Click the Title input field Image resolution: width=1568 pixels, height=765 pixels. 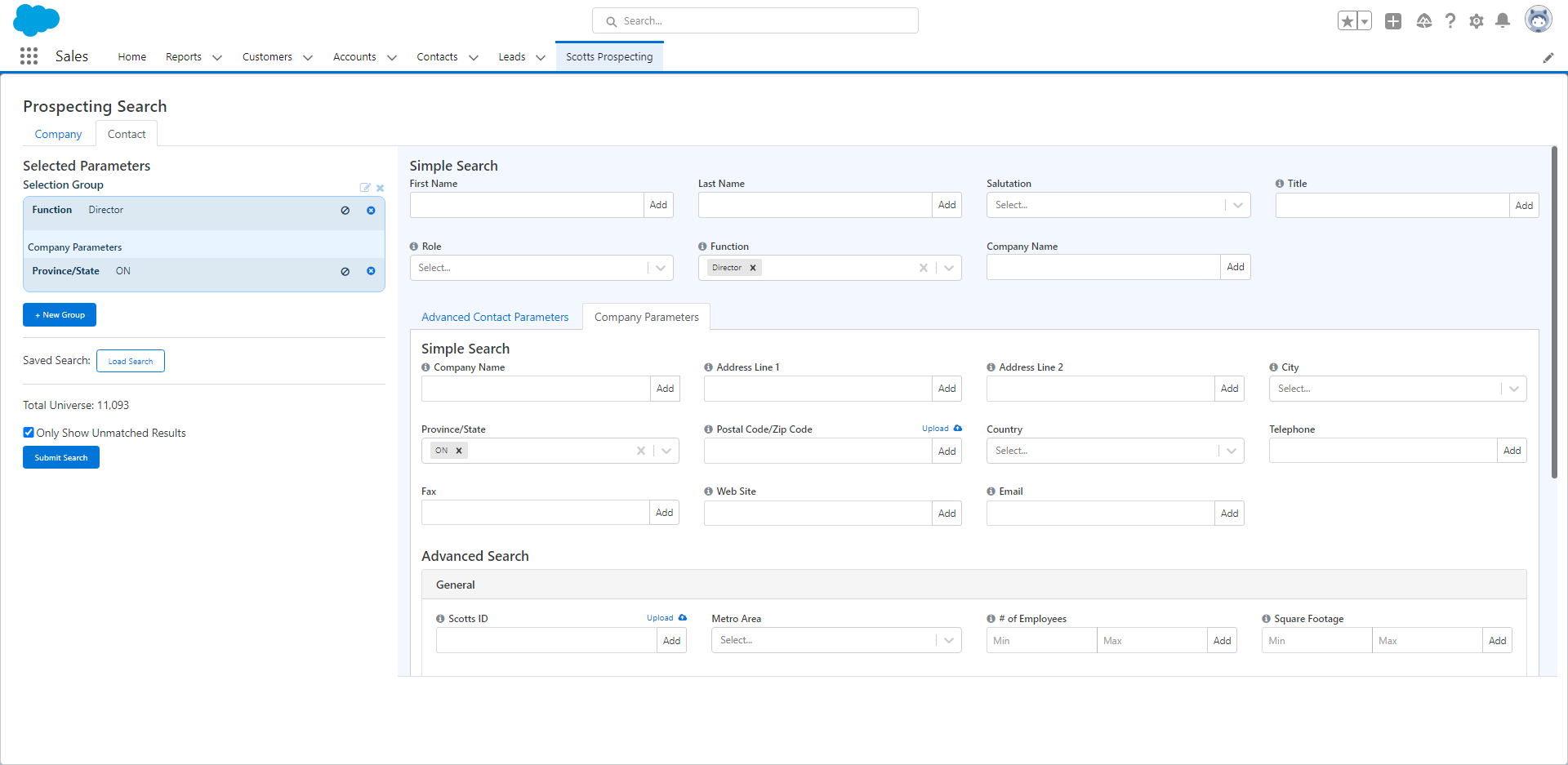(x=1392, y=205)
